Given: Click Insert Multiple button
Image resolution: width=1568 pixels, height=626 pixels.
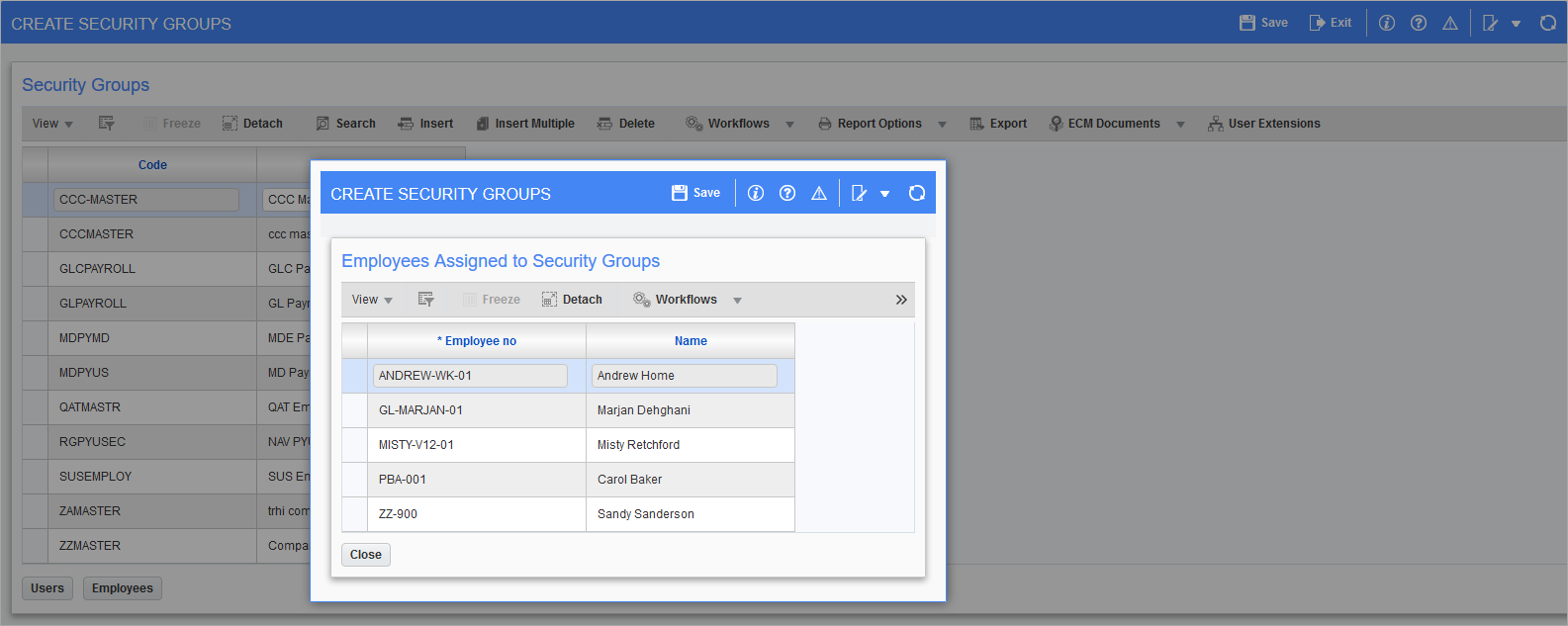Looking at the screenshot, I should point(525,124).
